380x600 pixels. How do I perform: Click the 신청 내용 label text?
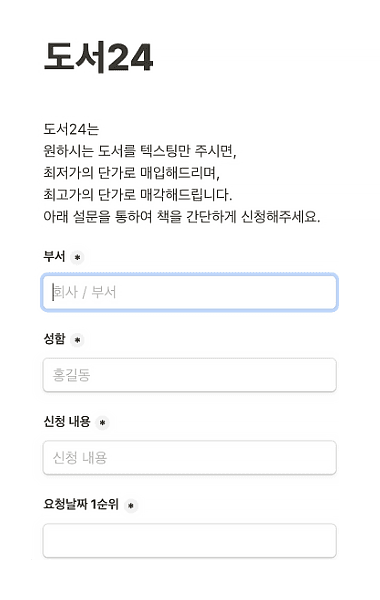tap(67, 422)
